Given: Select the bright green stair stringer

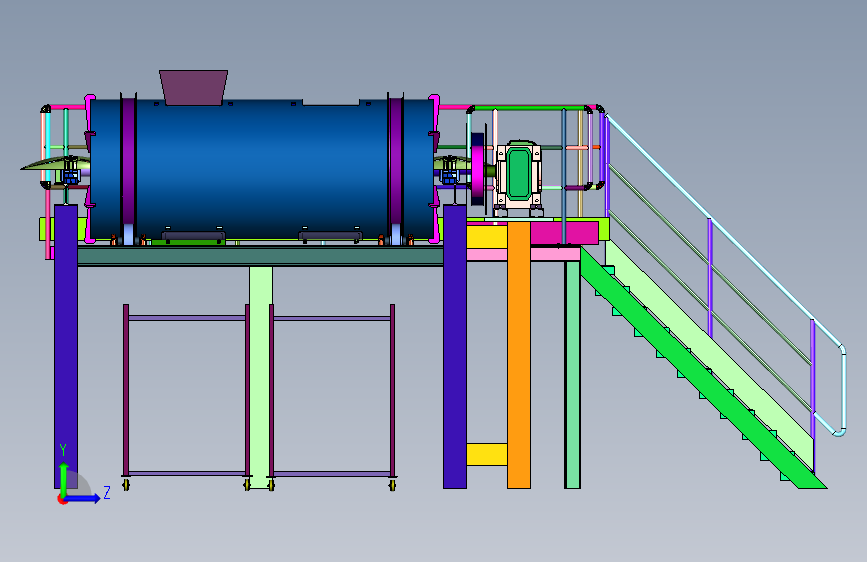Looking at the screenshot, I should [x=702, y=368].
